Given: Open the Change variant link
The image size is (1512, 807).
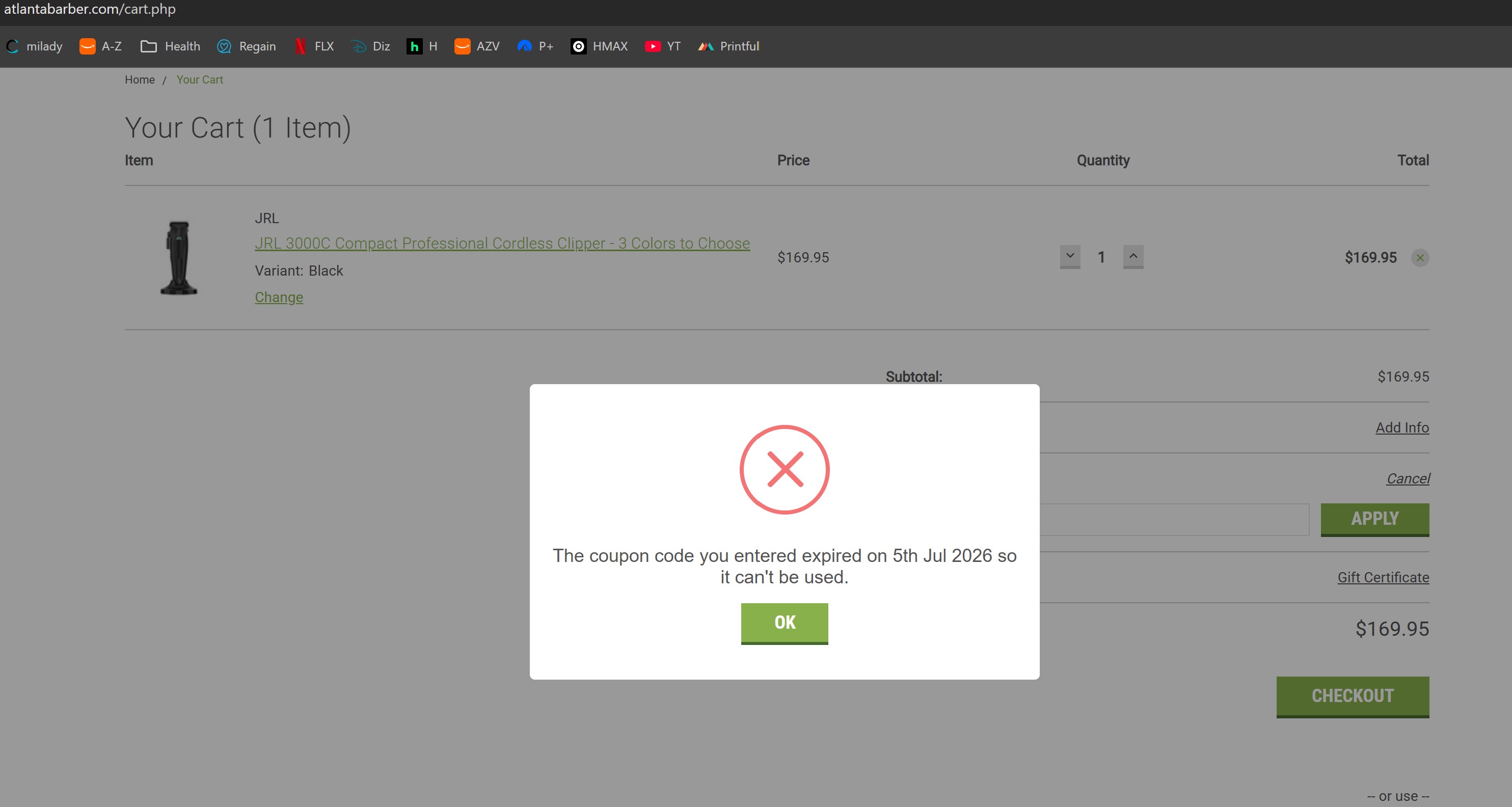Looking at the screenshot, I should [x=279, y=297].
